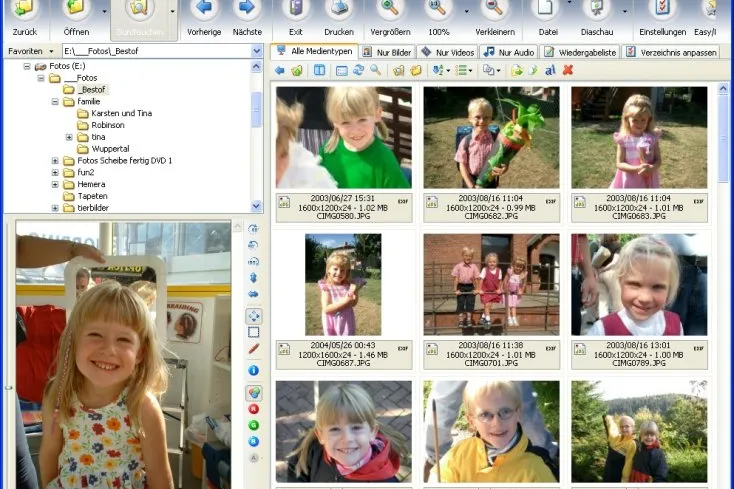Select the _Bestof folder
This screenshot has height=489, width=734.
point(92,89)
